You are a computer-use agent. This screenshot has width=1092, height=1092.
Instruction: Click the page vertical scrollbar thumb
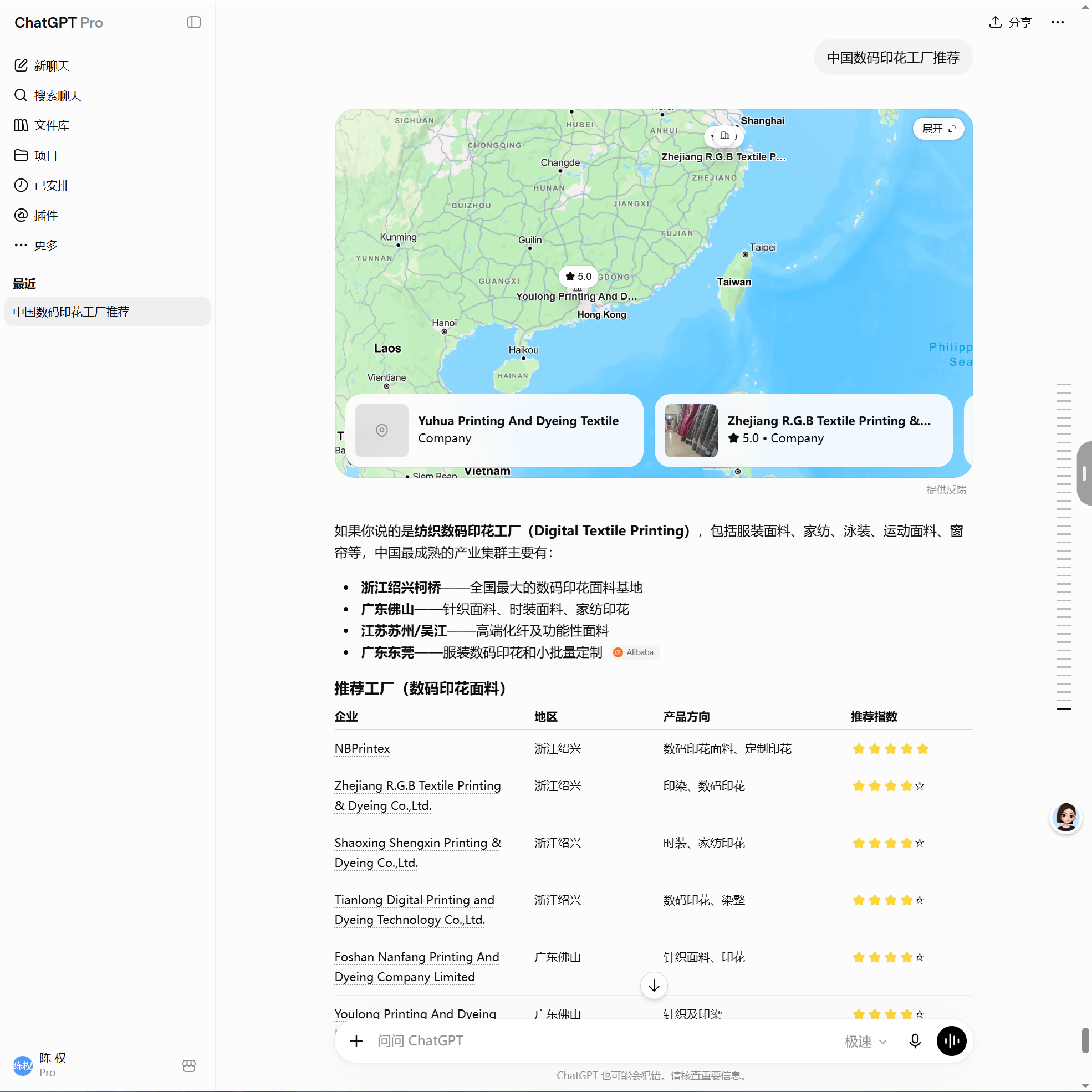tap(1085, 1040)
